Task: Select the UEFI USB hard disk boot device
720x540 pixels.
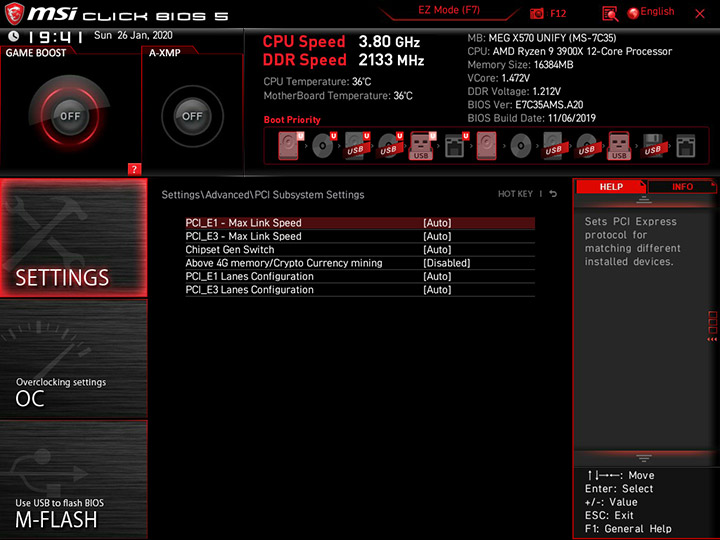Action: click(357, 146)
